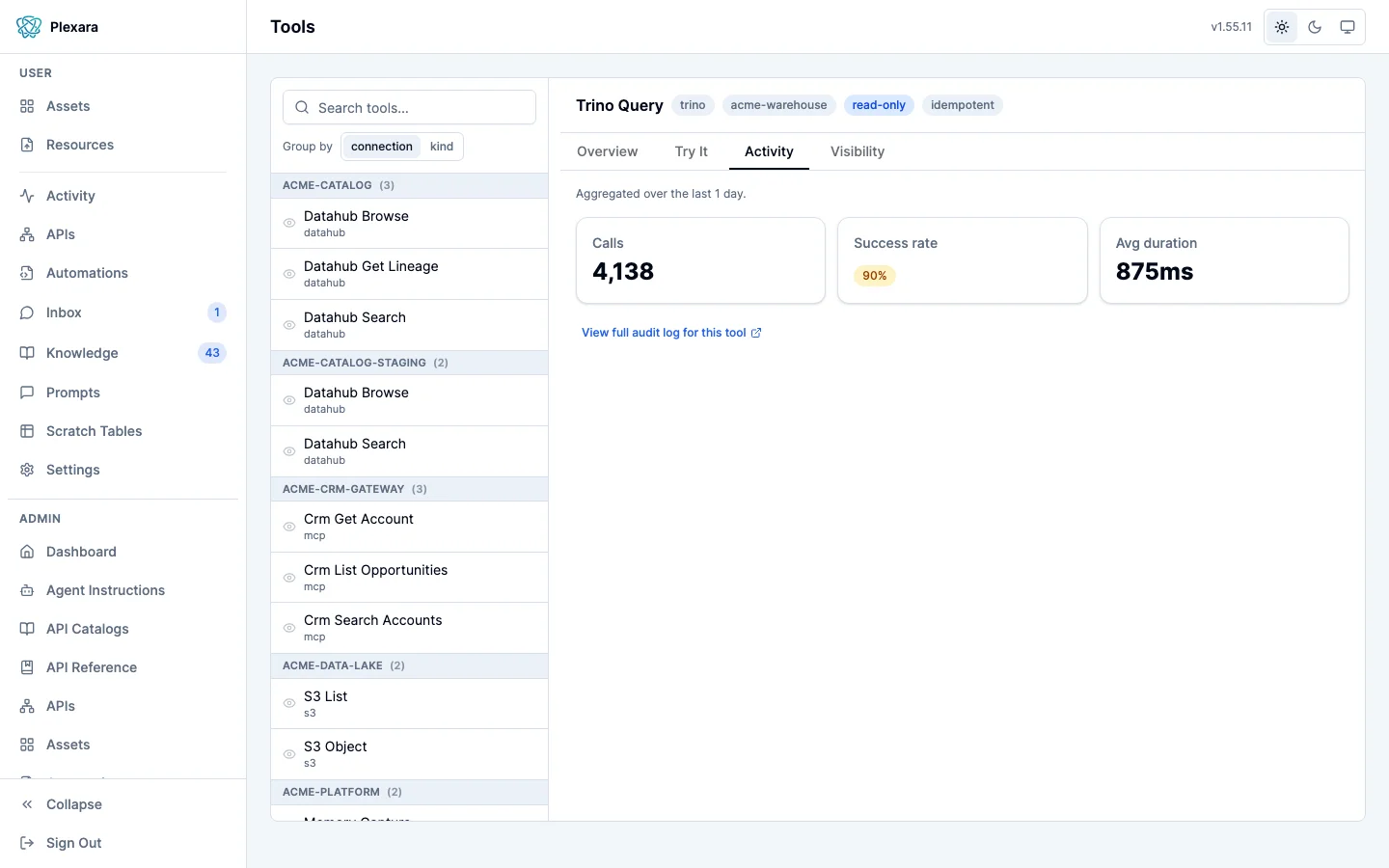1389x868 pixels.
Task: View full audit log for this tool
Action: coord(671,333)
